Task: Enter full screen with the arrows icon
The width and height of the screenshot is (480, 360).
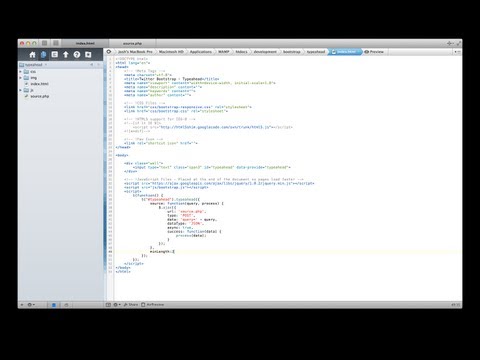Action: click(x=458, y=43)
